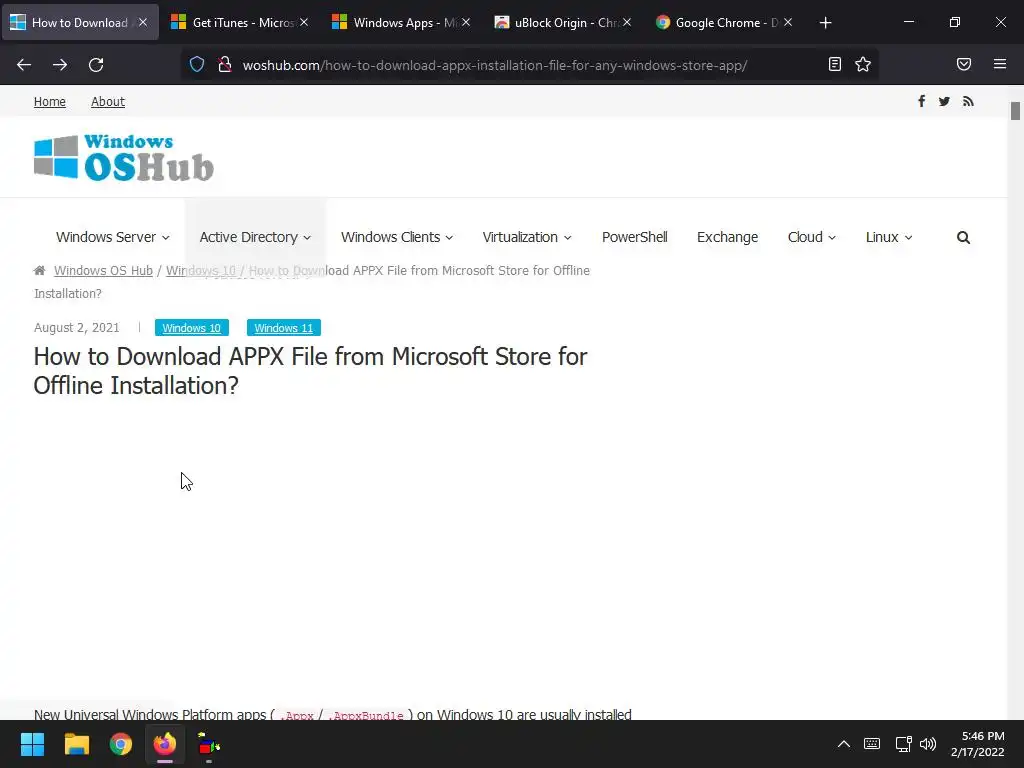Expand the Windows Server menu
The width and height of the screenshot is (1024, 768).
(x=112, y=237)
